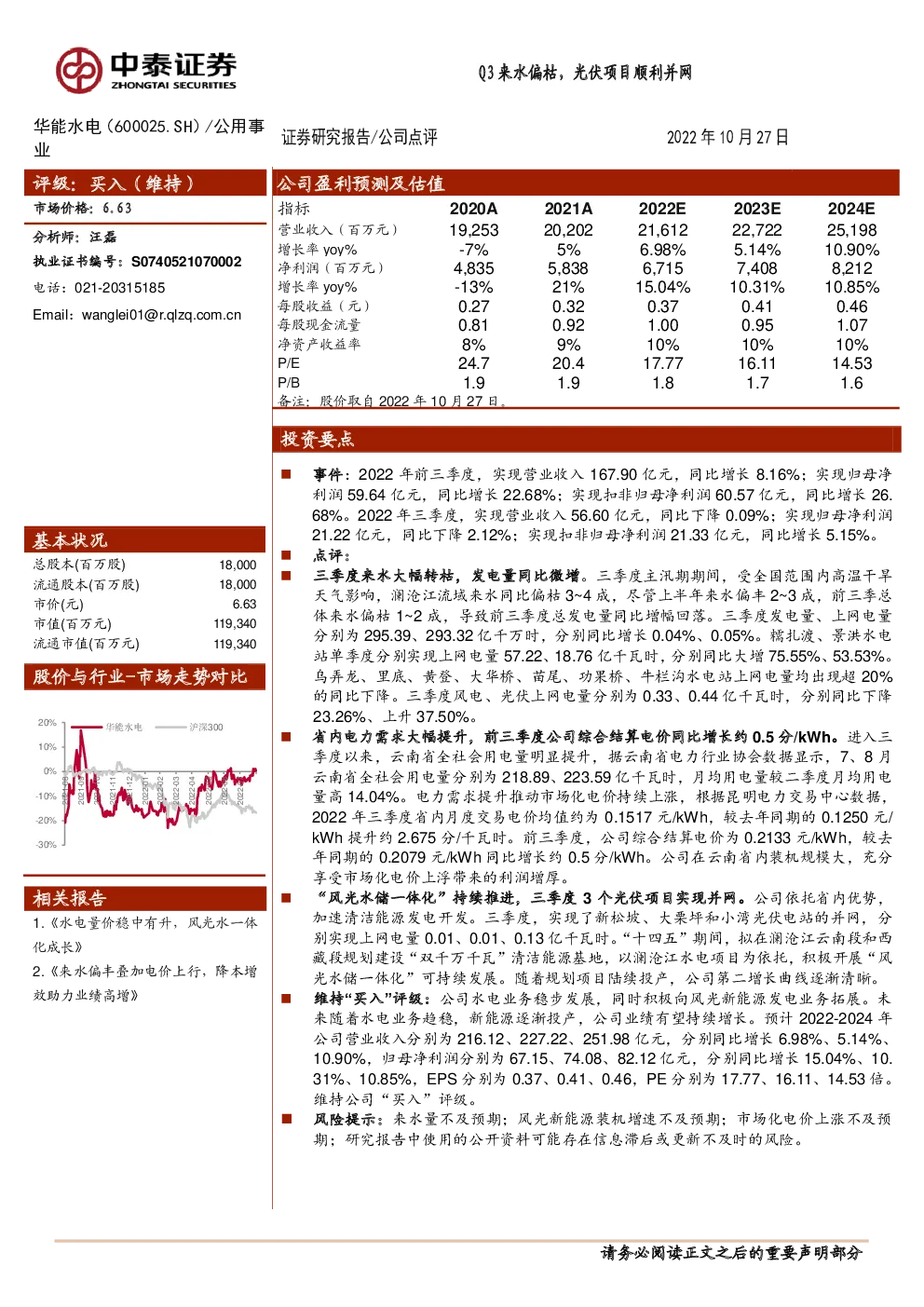Click the rating header '评级：买入（维持）'
The image size is (924, 1307).
tap(145, 183)
